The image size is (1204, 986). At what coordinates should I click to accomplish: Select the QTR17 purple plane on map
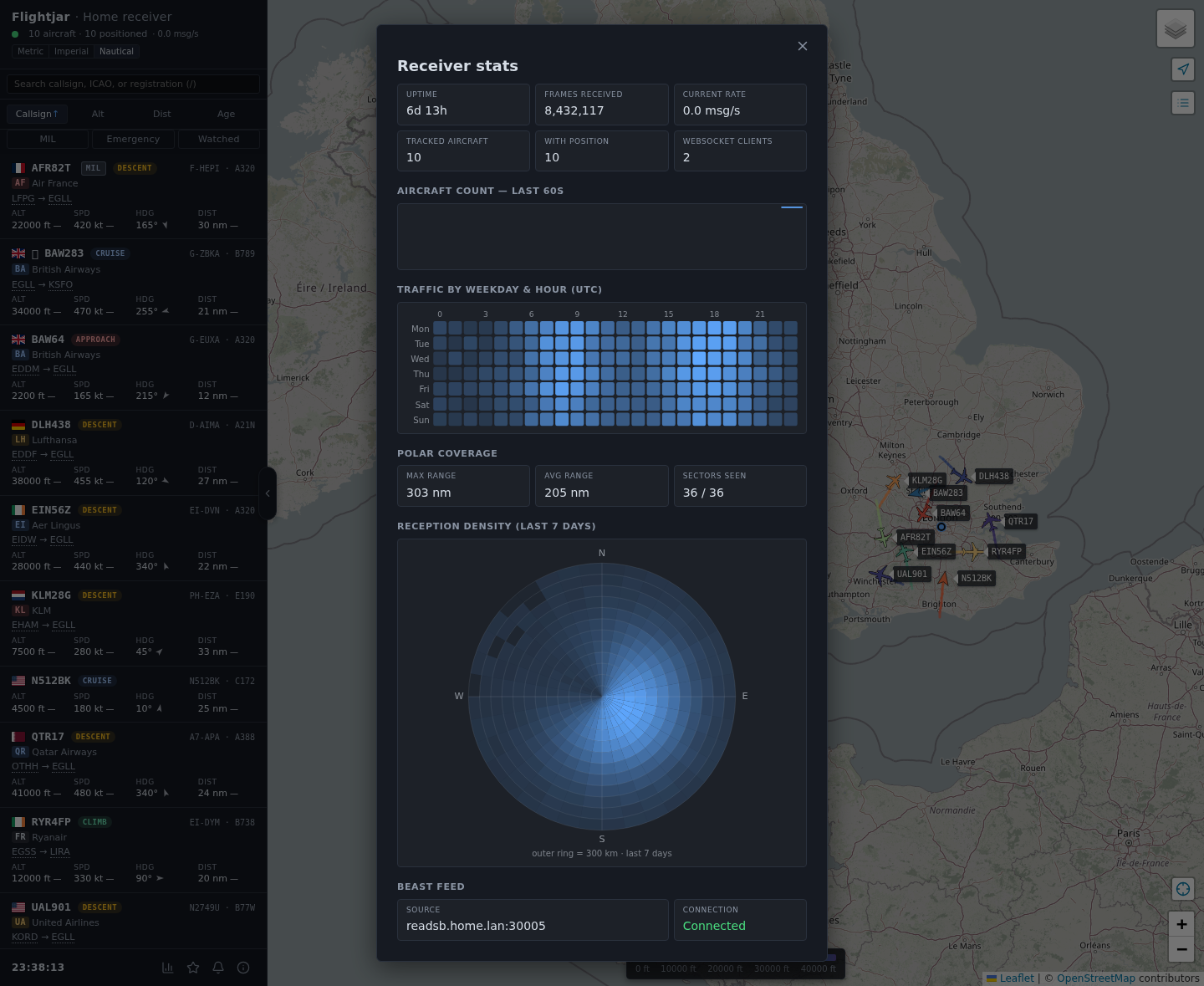[992, 521]
